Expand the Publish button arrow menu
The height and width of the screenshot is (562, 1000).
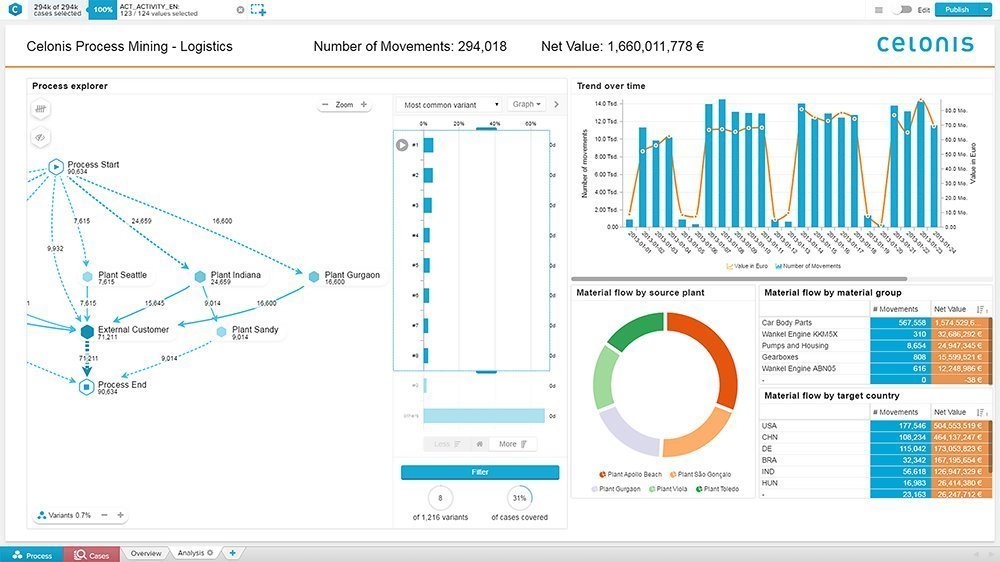985,10
